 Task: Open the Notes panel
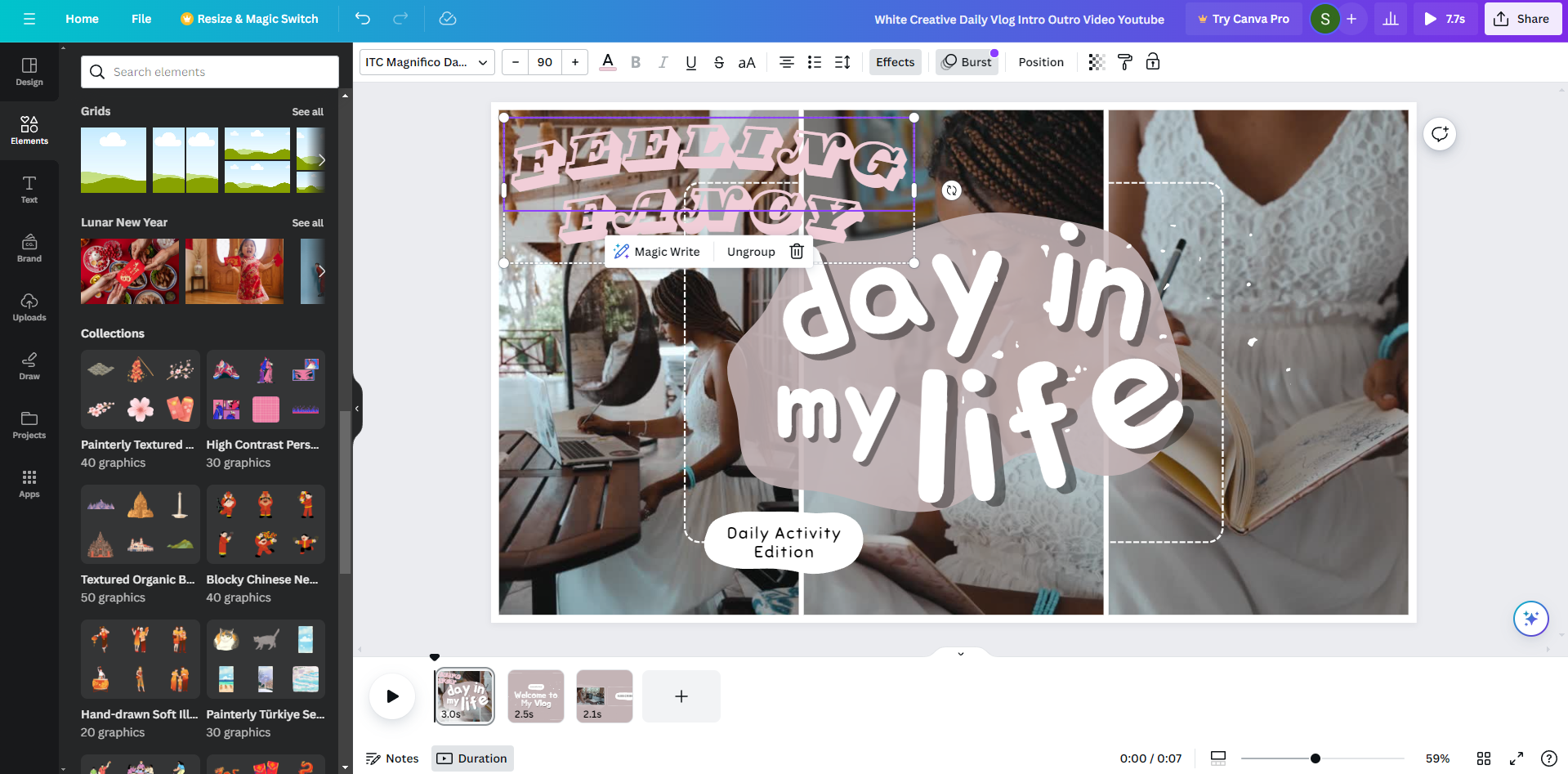[x=392, y=758]
